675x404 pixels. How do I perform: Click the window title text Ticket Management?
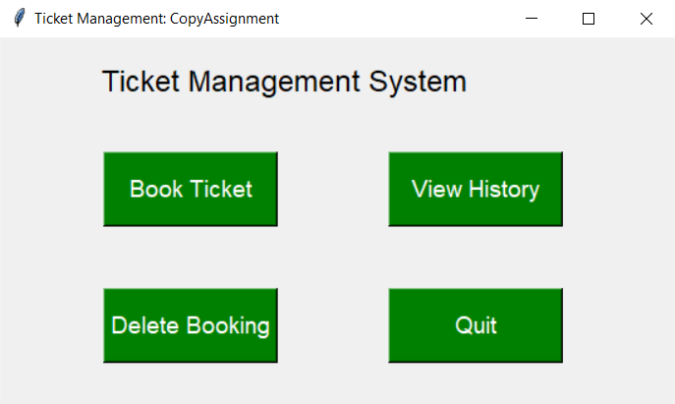click(100, 19)
